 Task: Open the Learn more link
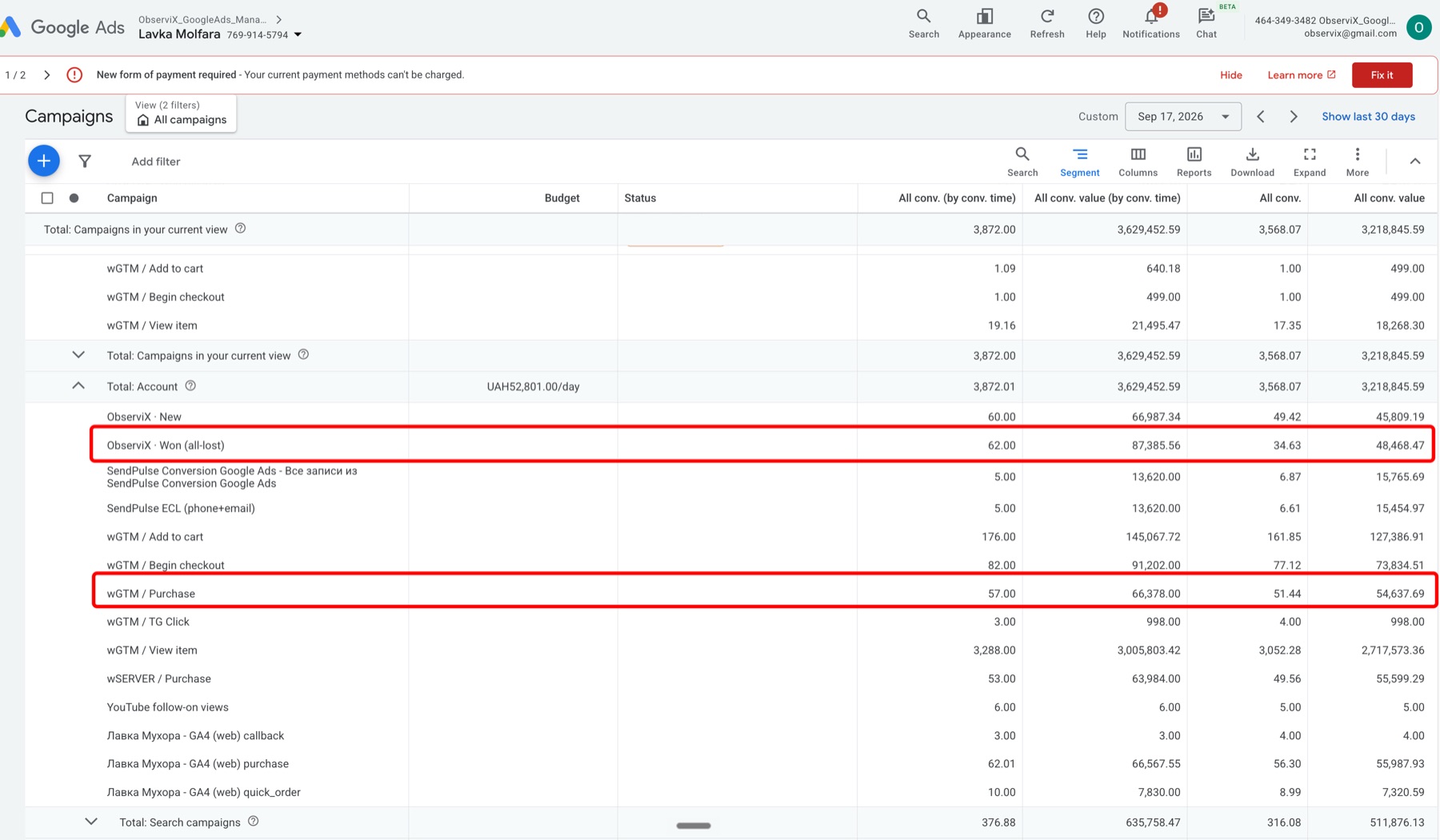tap(1301, 74)
